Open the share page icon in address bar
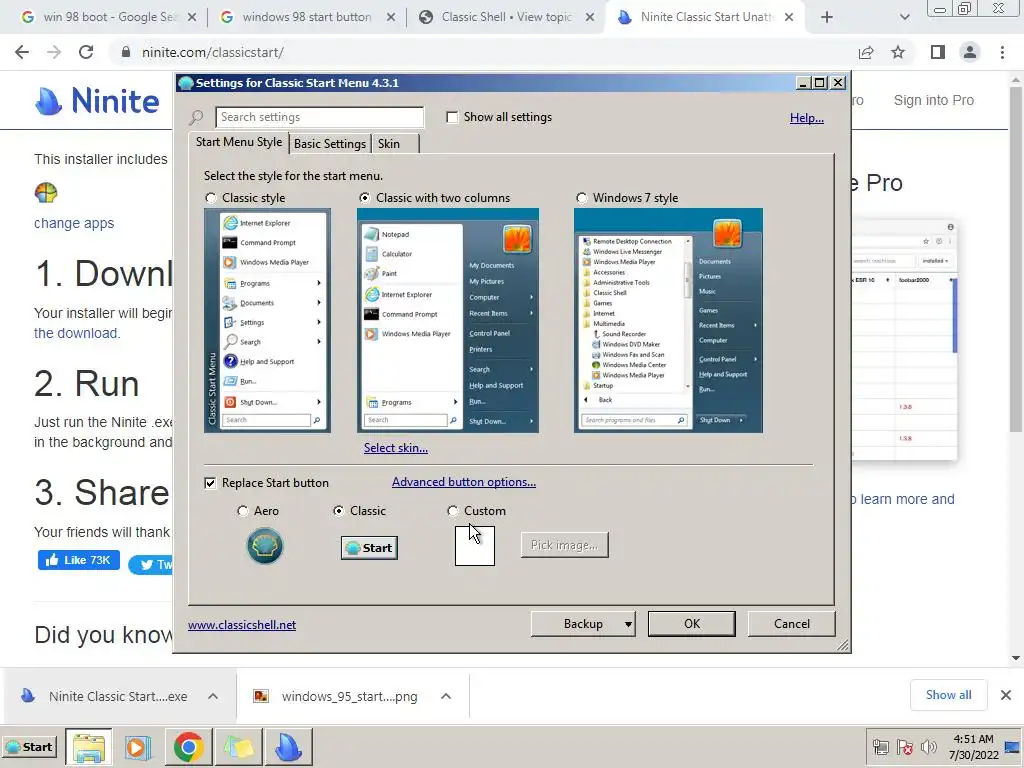This screenshot has height=768, width=1024. [x=866, y=52]
